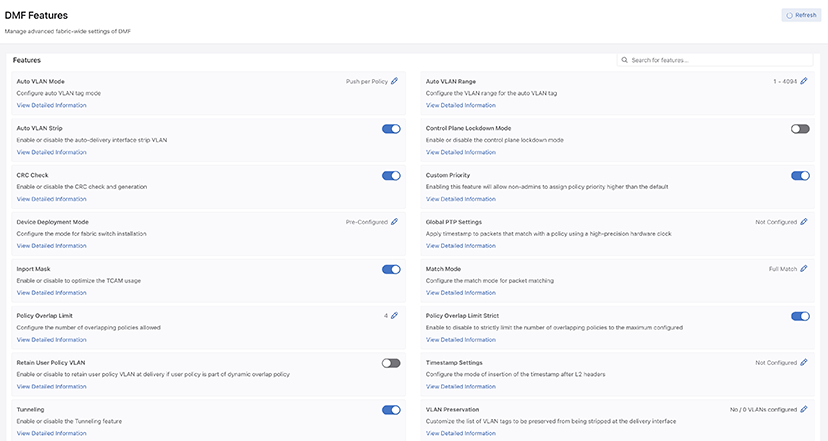828x441 pixels.
Task: View Detailed Information for Policy Overlap Limit Strict
Action: coord(460,340)
